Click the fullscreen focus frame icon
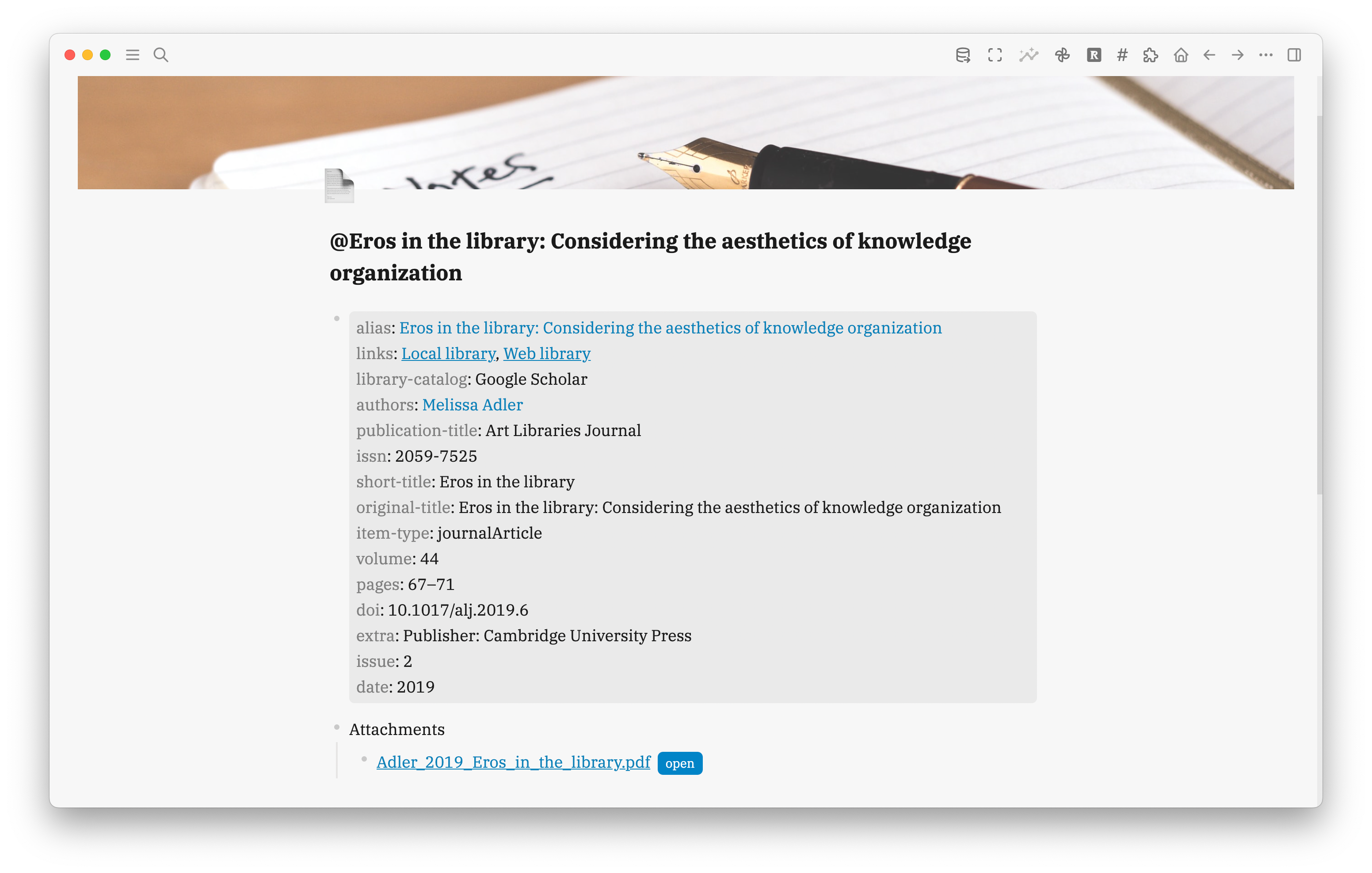Viewport: 1372px width, 873px height. 995,55
